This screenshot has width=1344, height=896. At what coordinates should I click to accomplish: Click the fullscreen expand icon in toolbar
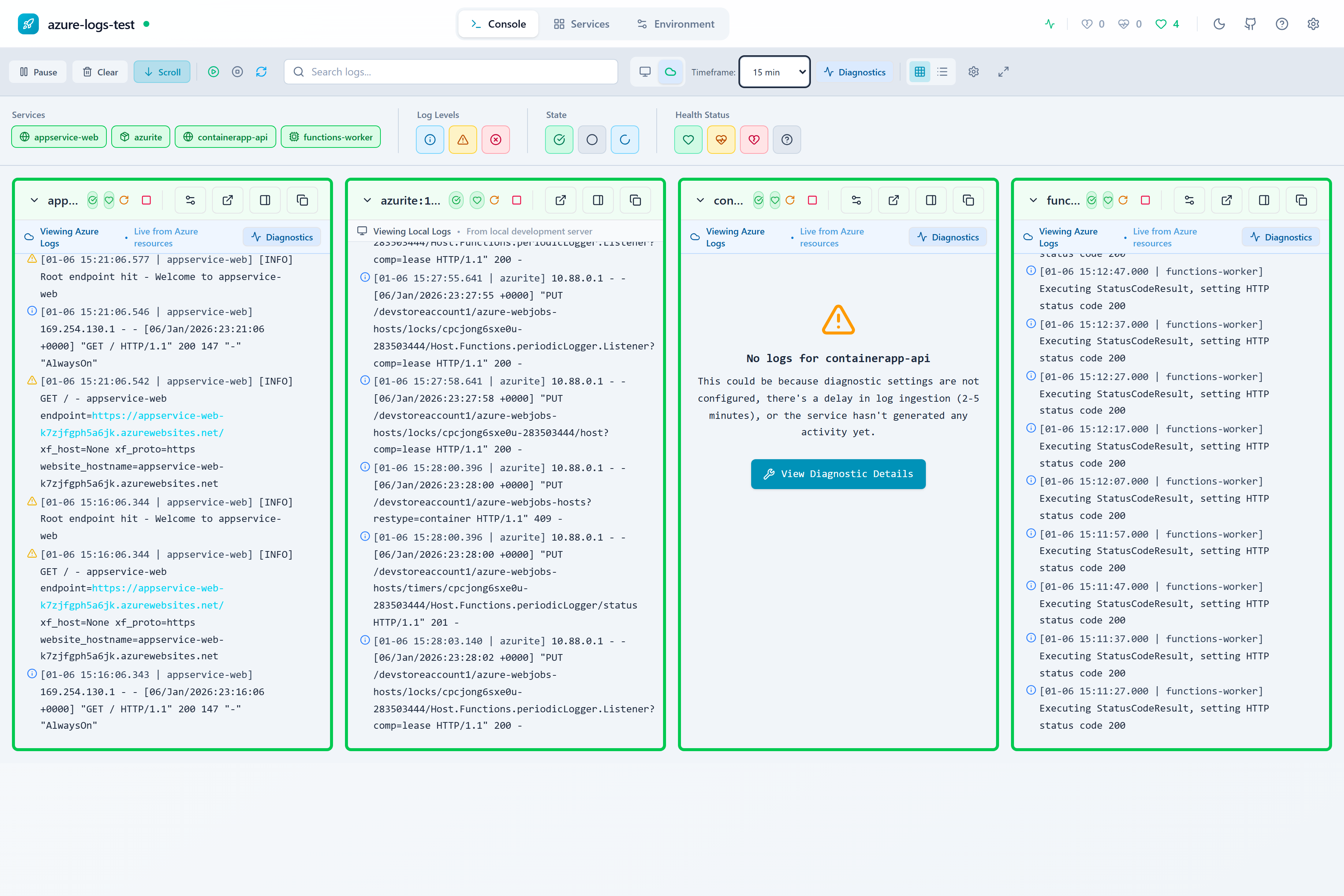(1004, 72)
